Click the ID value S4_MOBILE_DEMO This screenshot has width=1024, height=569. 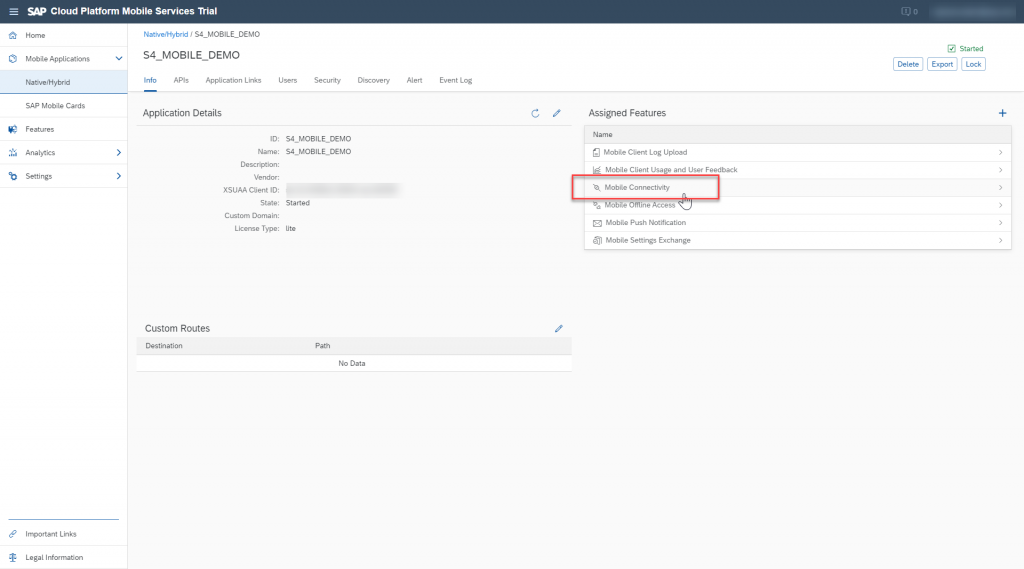[x=318, y=139]
